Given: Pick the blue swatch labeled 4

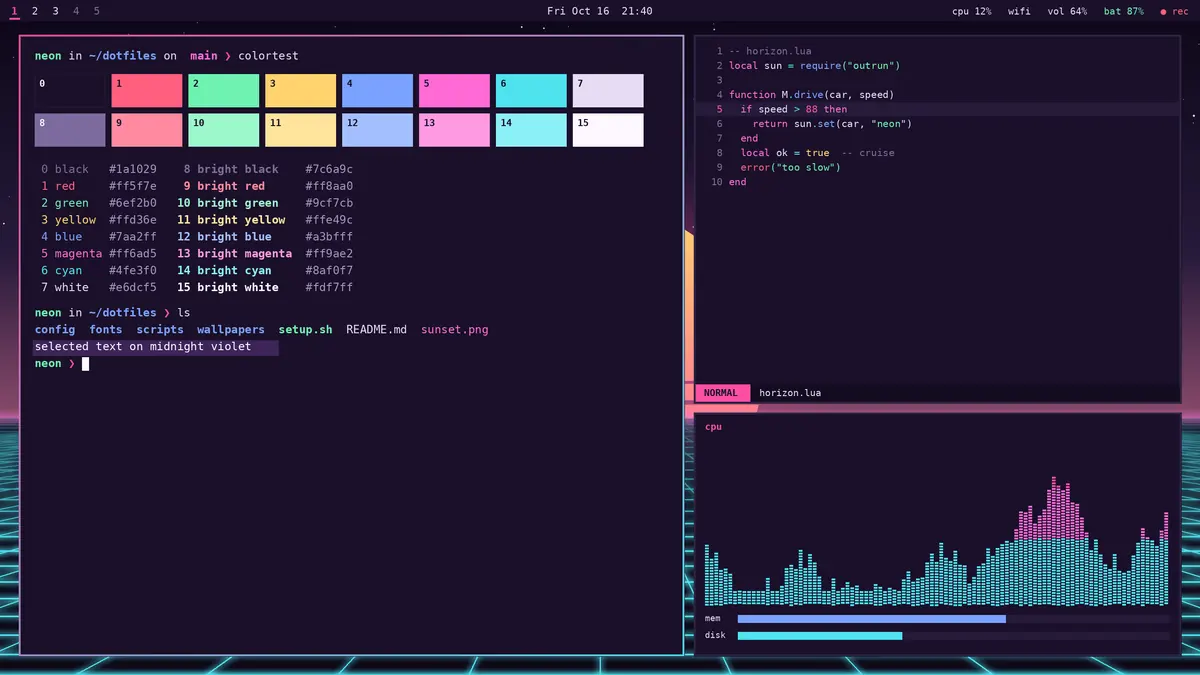Looking at the screenshot, I should (377, 91).
